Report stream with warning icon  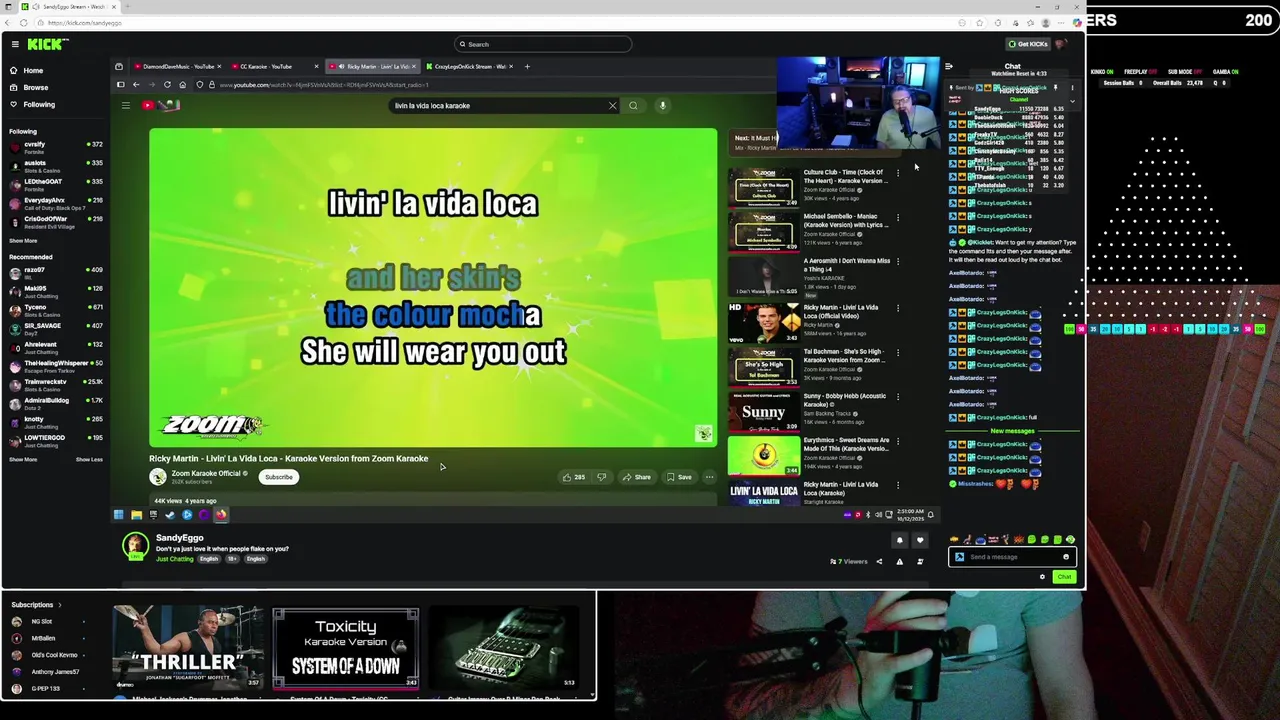coord(899,562)
